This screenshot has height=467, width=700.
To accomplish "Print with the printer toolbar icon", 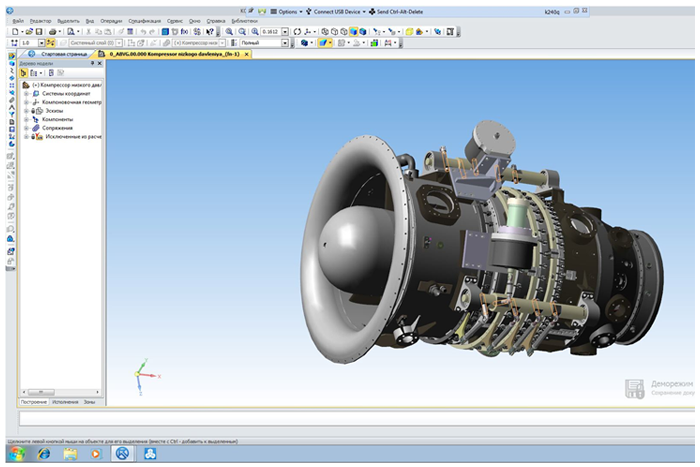I will click(x=53, y=32).
